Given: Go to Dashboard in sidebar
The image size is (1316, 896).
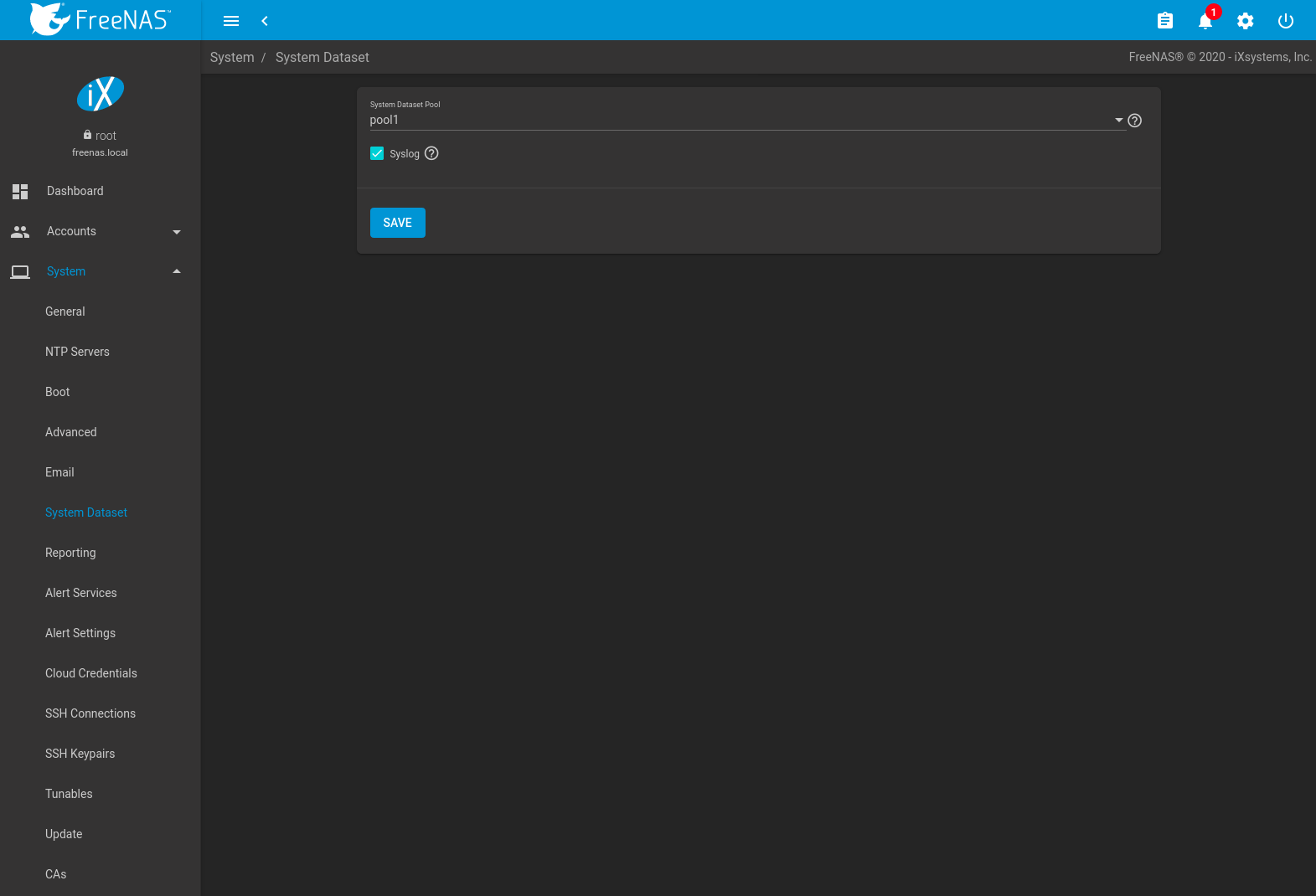Looking at the screenshot, I should point(75,191).
